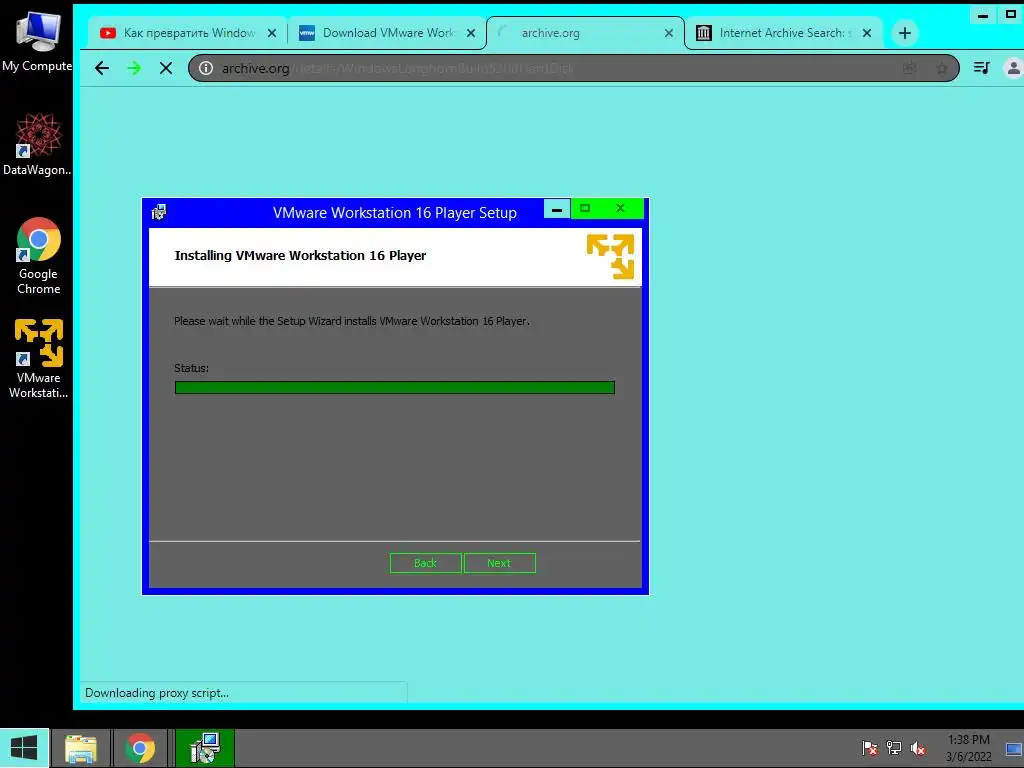Bookmark this page with the star icon
1024x768 pixels.
tap(942, 68)
